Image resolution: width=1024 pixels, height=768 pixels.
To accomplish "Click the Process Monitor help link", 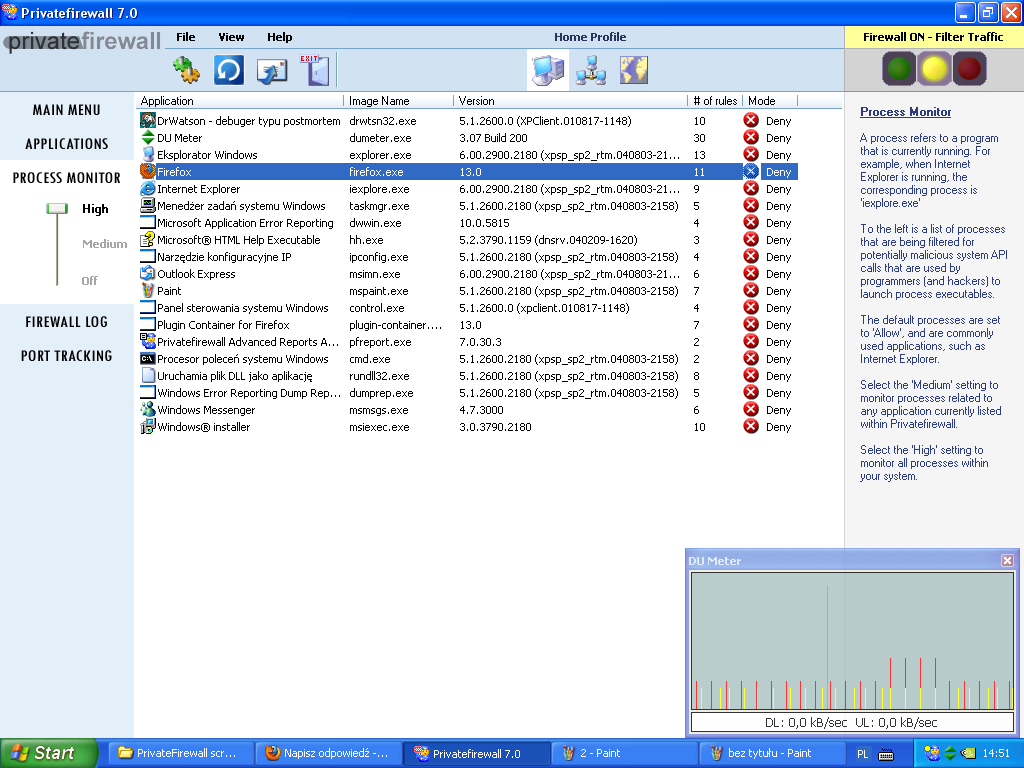I will (x=905, y=112).
